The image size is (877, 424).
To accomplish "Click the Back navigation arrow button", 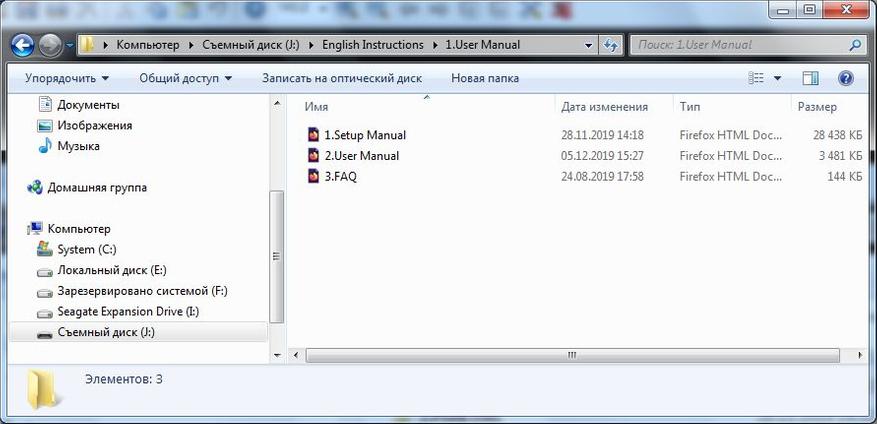I will [23, 45].
